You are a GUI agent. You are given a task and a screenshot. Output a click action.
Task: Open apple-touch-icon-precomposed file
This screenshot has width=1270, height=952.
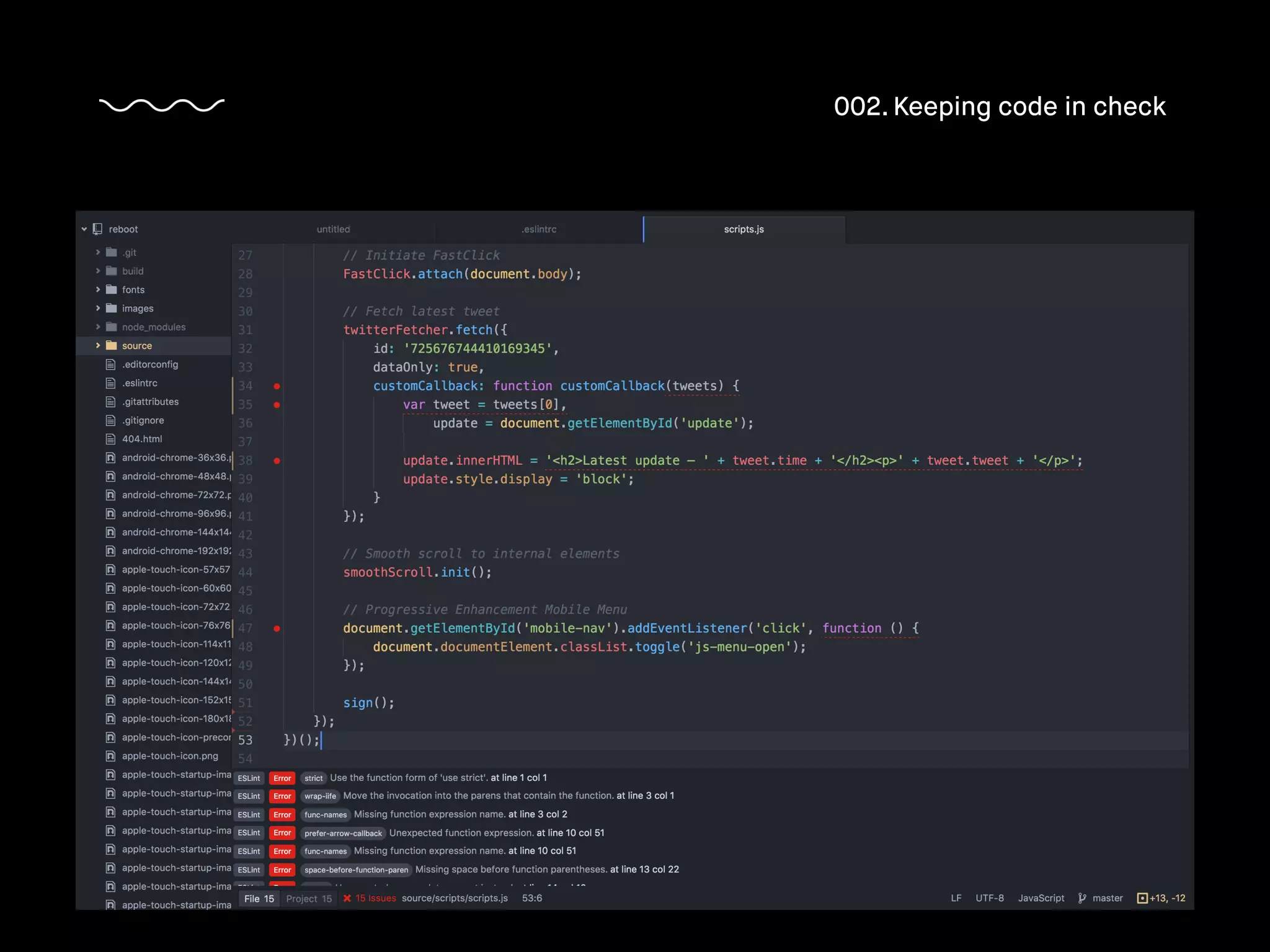pos(176,738)
